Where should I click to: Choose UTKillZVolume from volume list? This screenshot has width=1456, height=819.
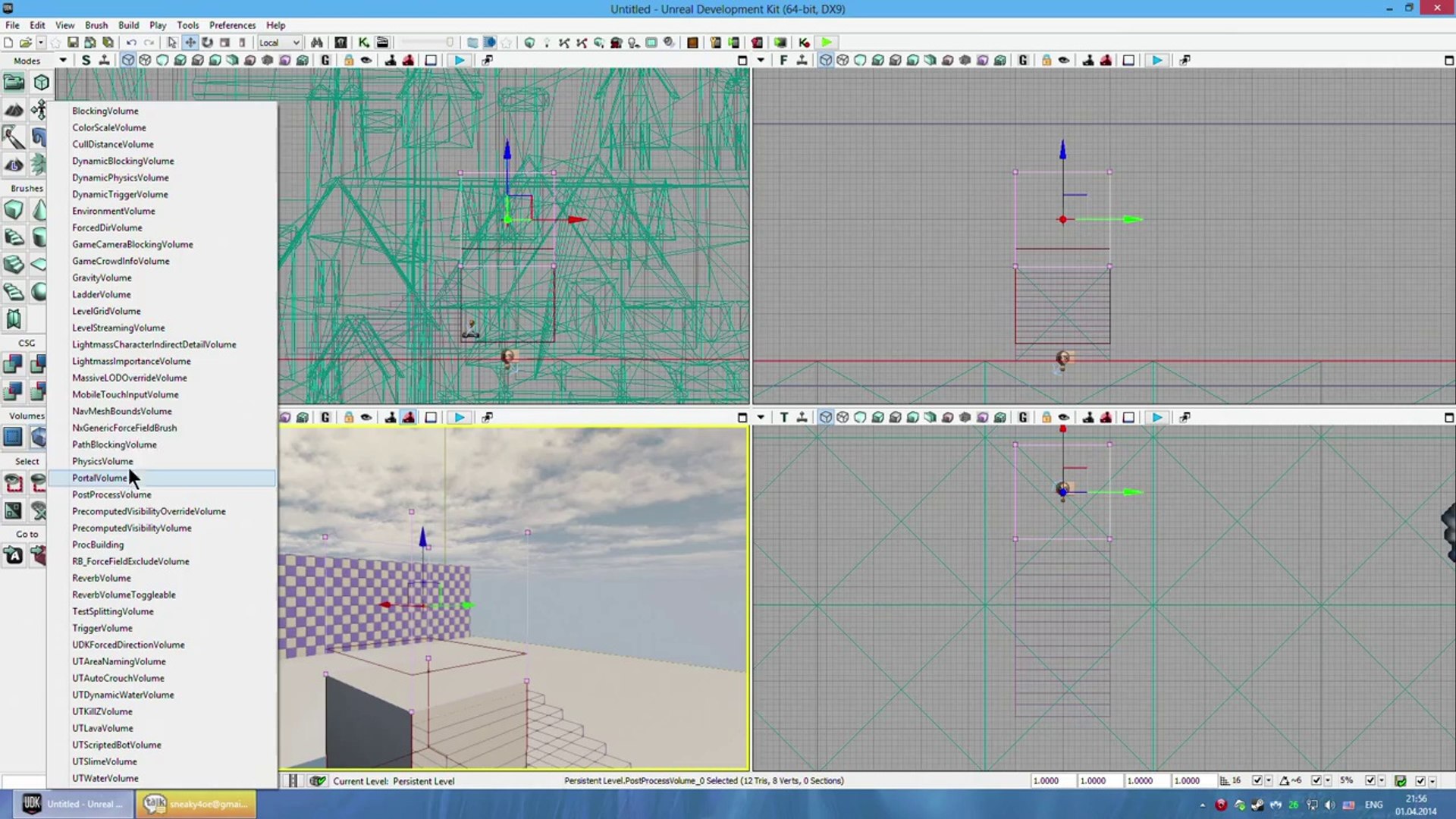[162, 711]
